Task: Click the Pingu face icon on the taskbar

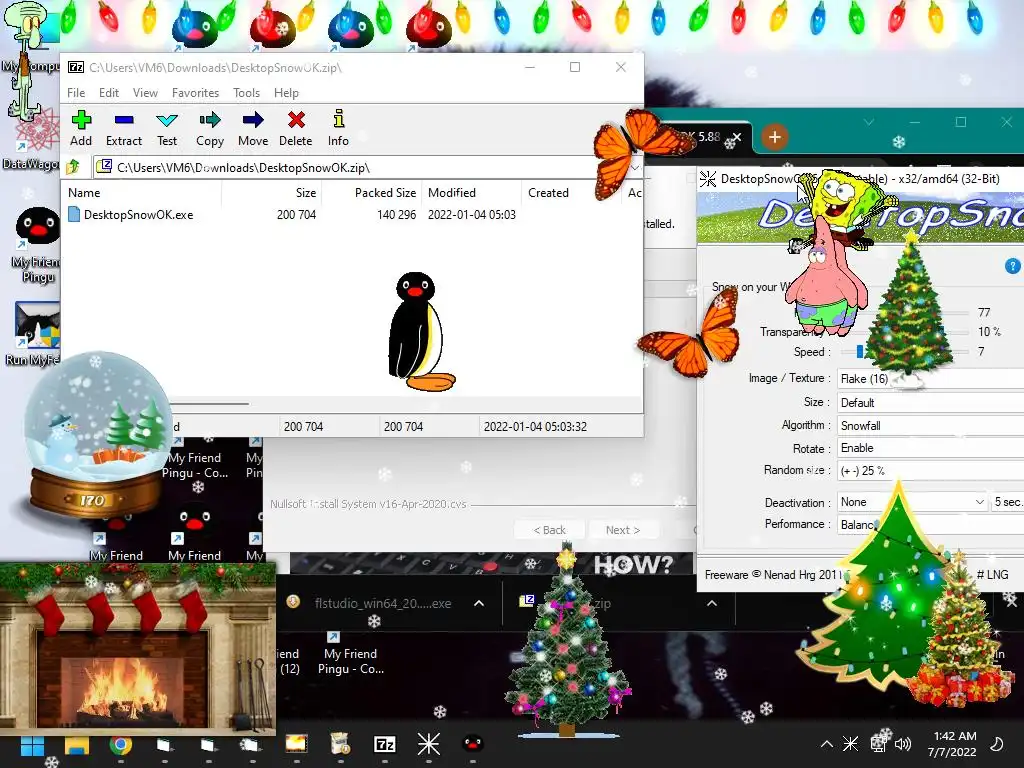Action: coord(473,744)
